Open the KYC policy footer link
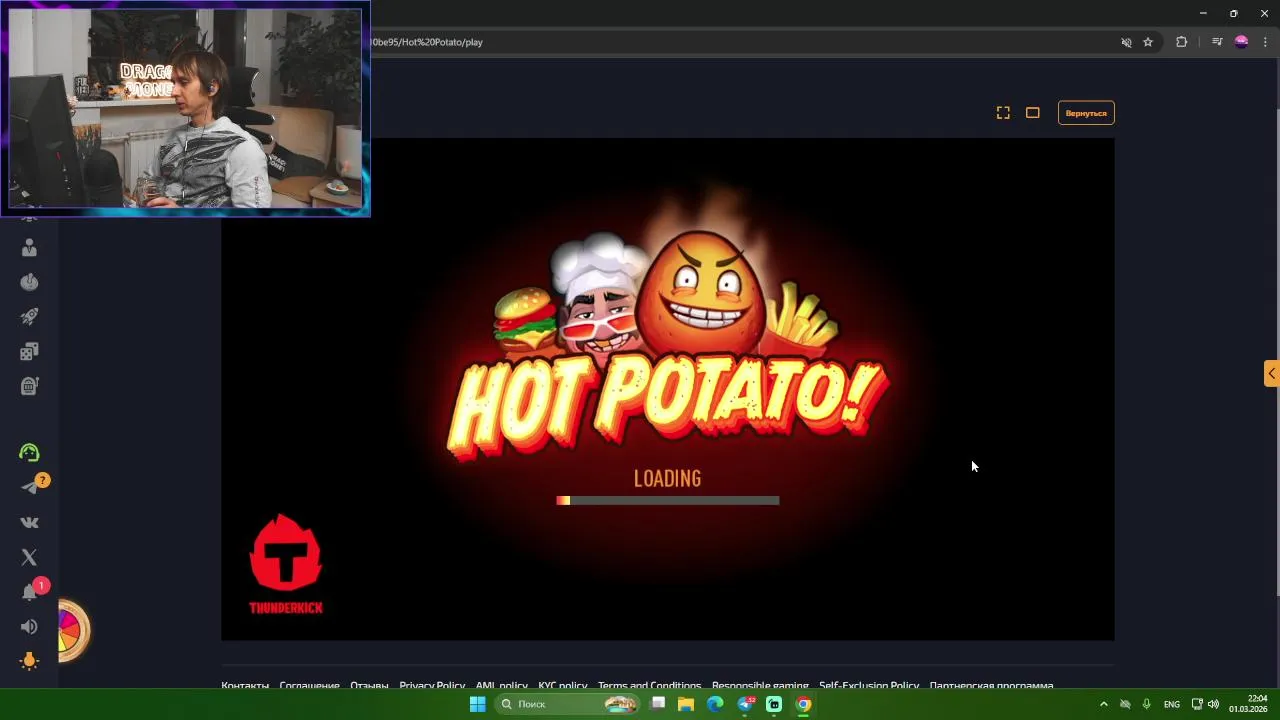The height and width of the screenshot is (720, 1280). (x=563, y=686)
